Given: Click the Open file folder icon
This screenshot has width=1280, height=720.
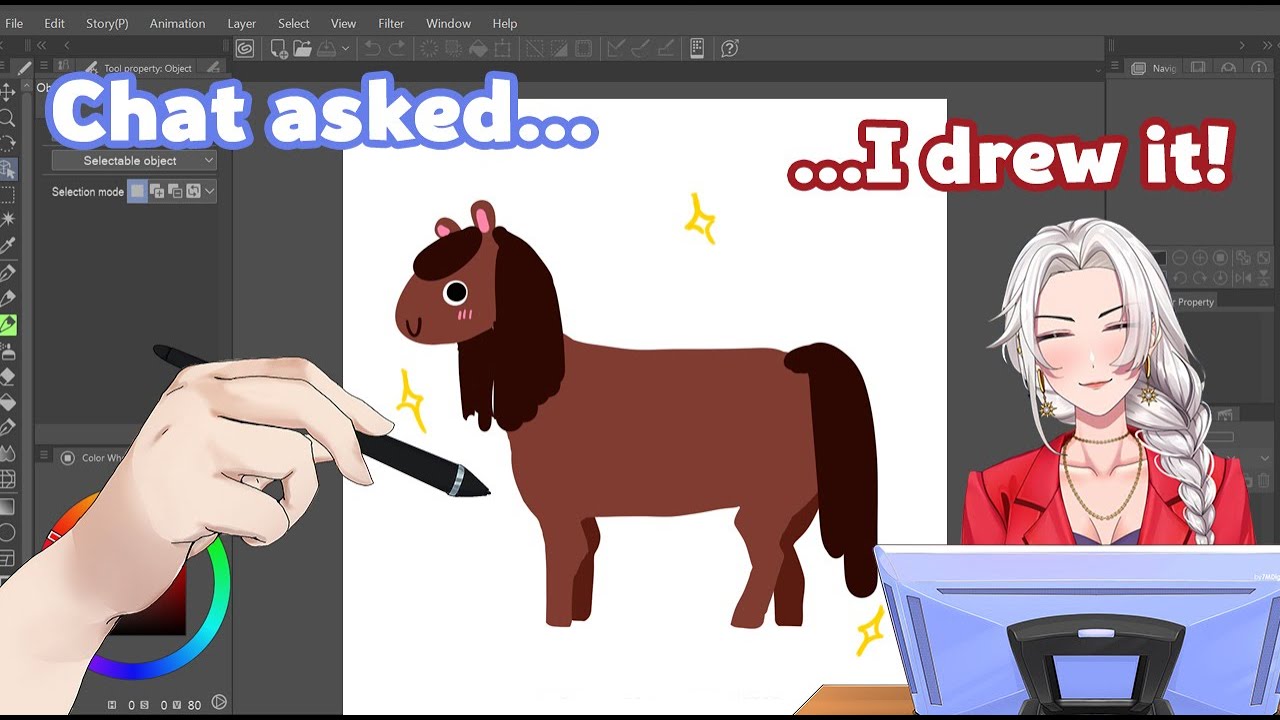Looking at the screenshot, I should [x=303, y=48].
